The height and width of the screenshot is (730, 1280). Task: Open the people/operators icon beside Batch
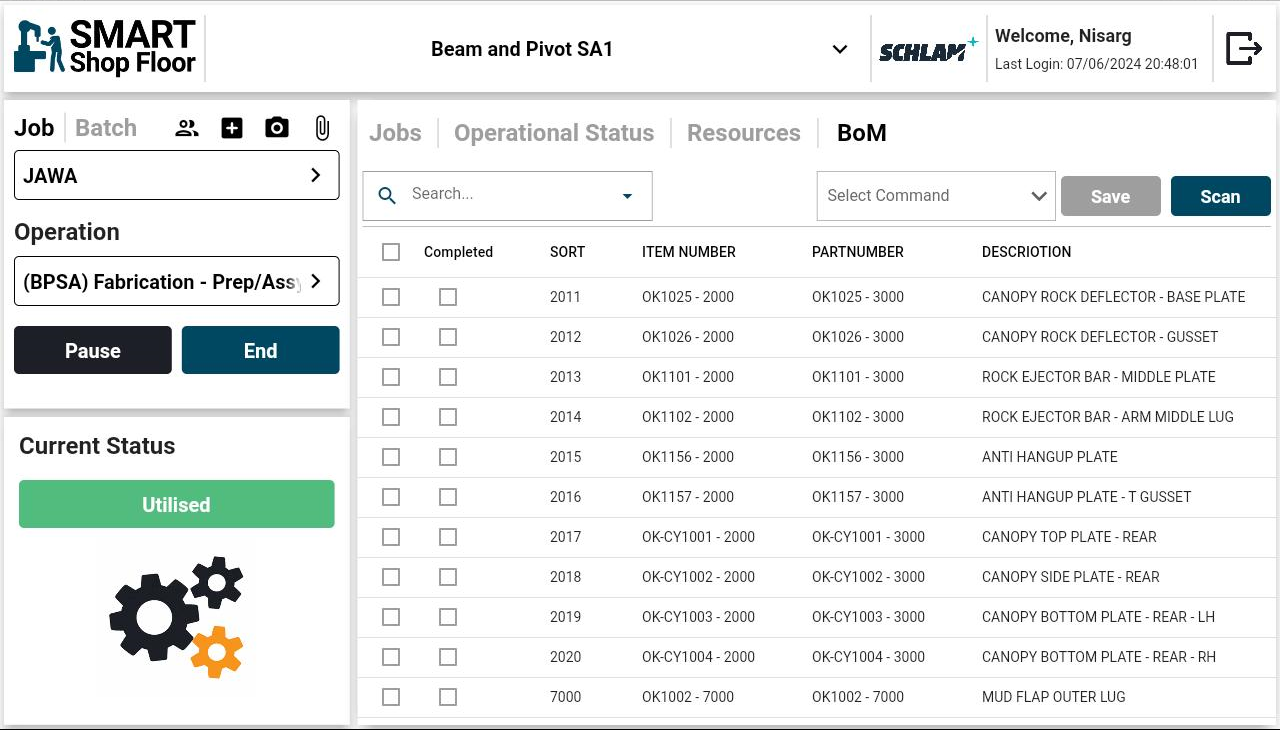click(x=187, y=128)
